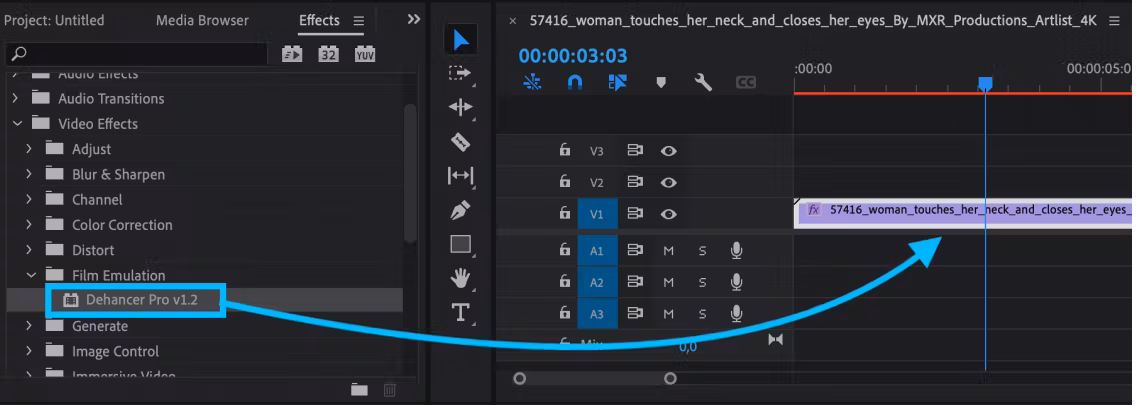Target track A2 button
The height and width of the screenshot is (406, 1136).
pos(597,281)
